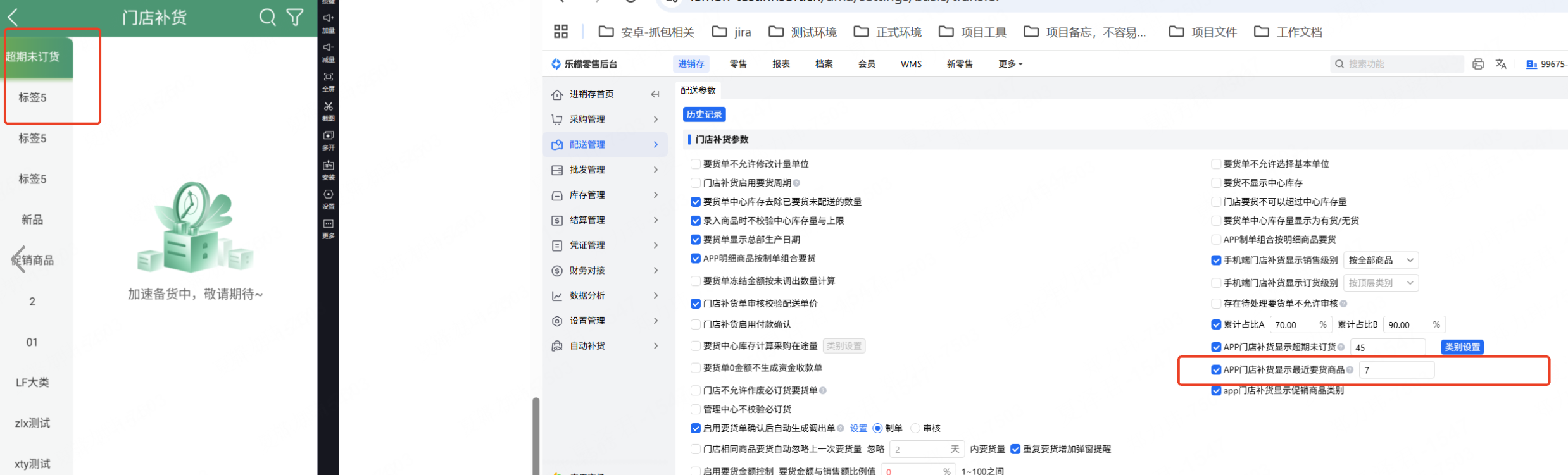Click the 结算管理 sidebar icon
Screen dimensions: 1568x475
click(557, 220)
